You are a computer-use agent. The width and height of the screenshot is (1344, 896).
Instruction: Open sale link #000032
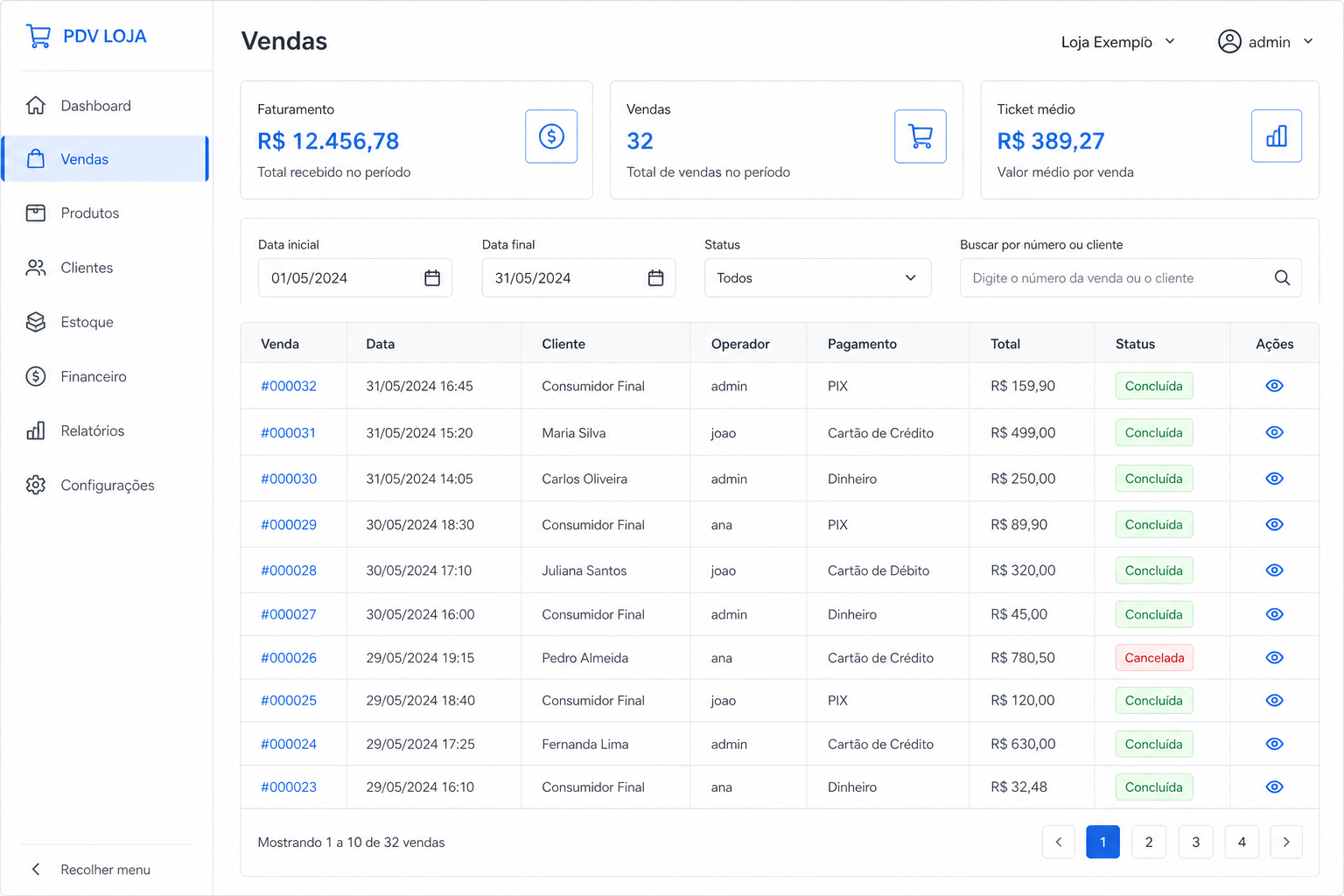tap(289, 386)
